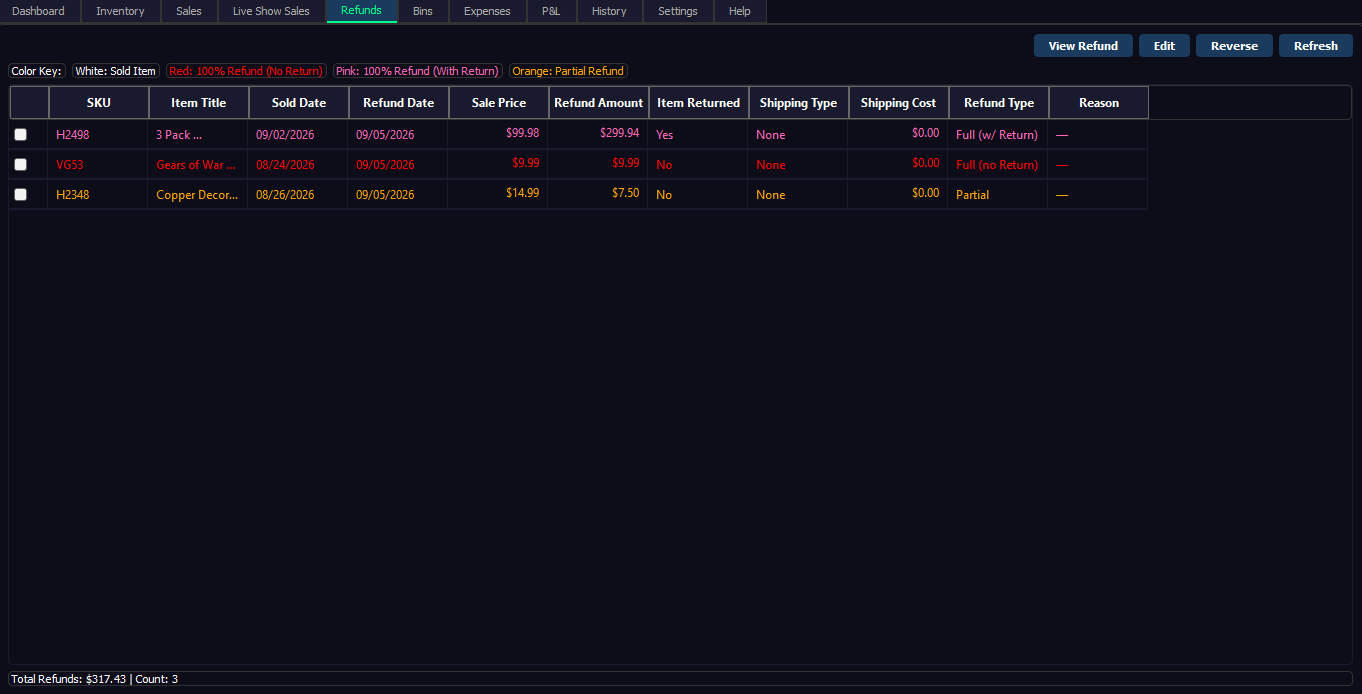Viewport: 1362px width, 694px height.
Task: Click the '3 Pack ...' item title
Action: point(179,135)
